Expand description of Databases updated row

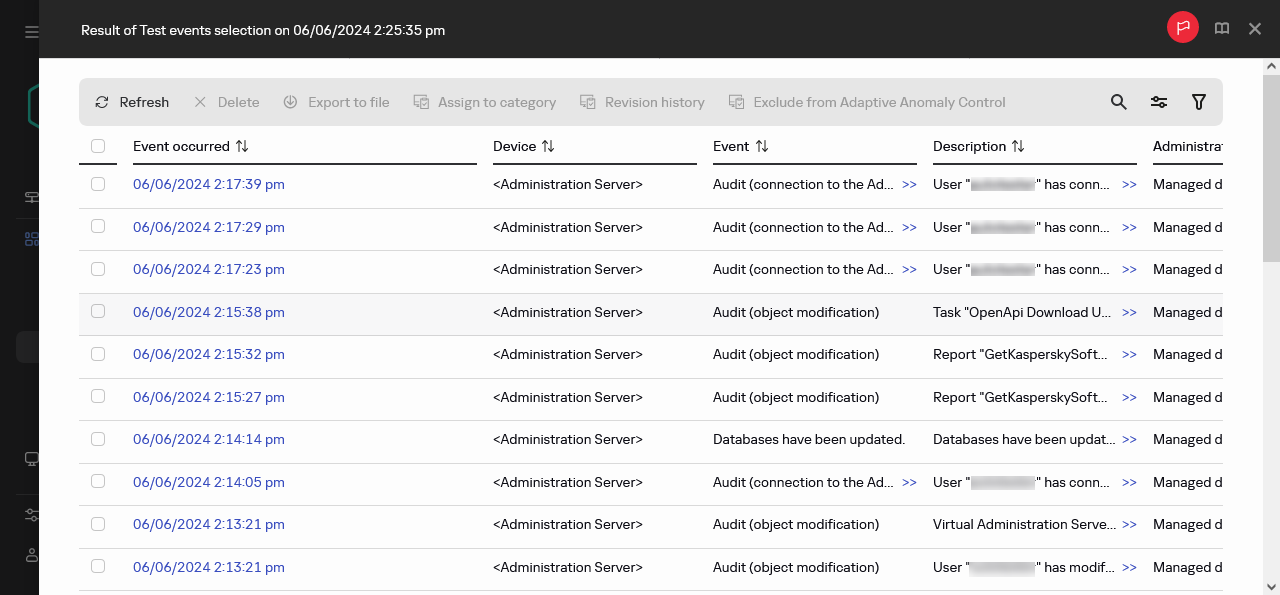pyautogui.click(x=1129, y=440)
